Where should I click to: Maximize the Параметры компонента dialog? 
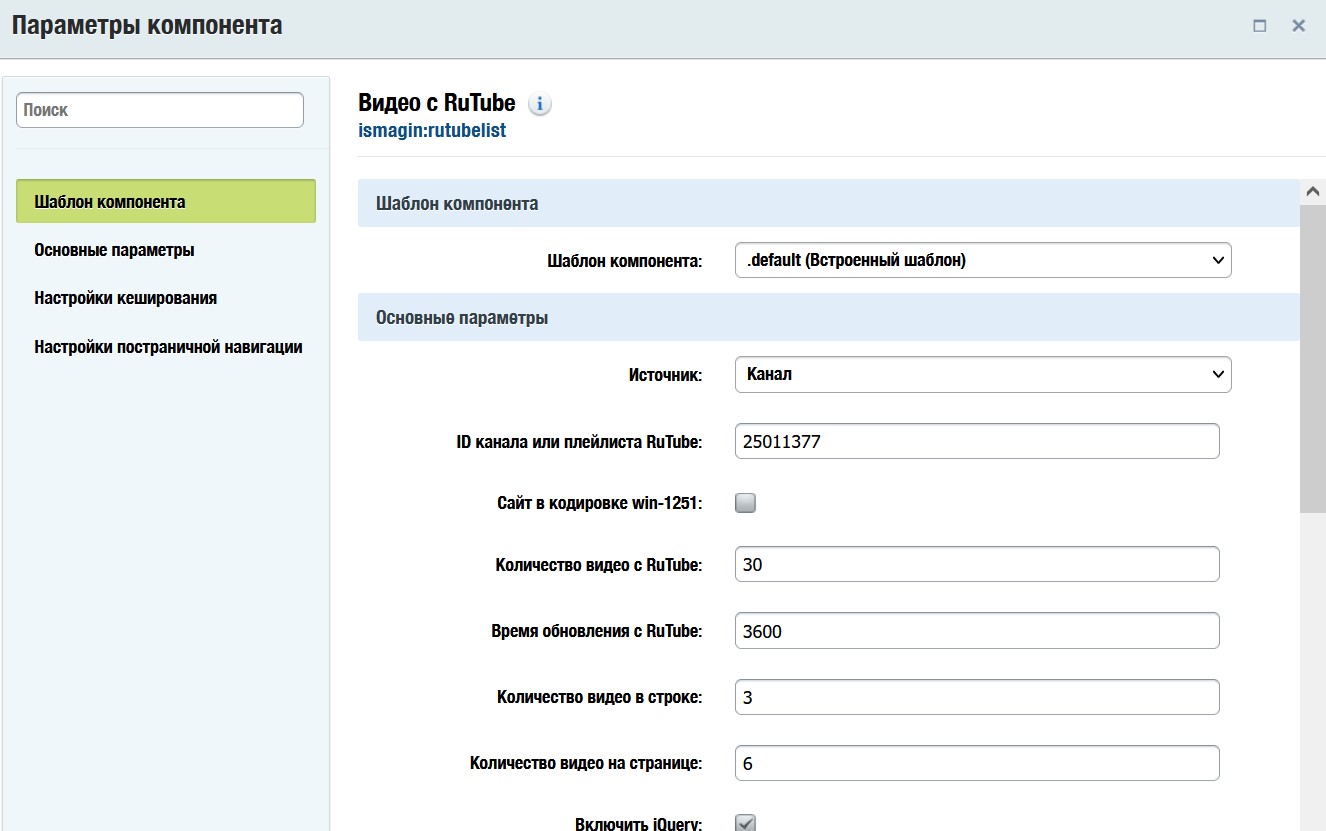click(1260, 26)
